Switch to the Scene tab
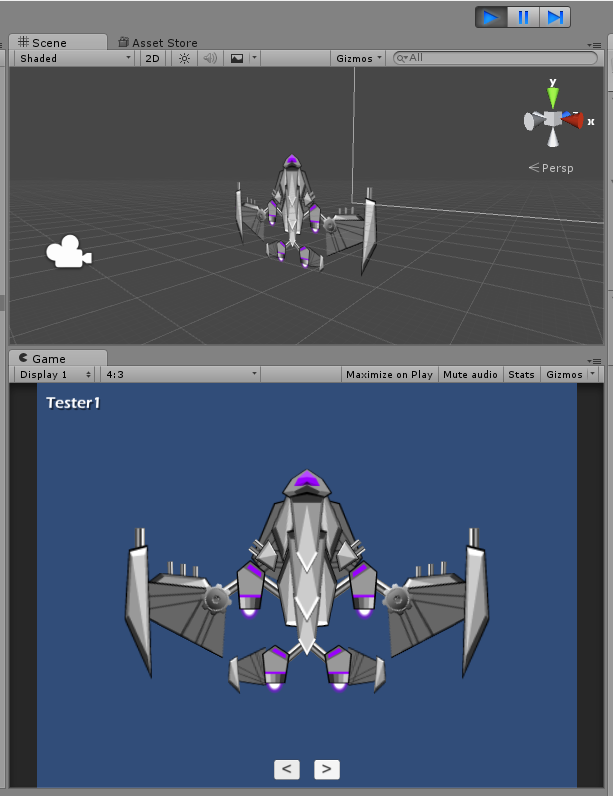613x796 pixels. [58, 42]
